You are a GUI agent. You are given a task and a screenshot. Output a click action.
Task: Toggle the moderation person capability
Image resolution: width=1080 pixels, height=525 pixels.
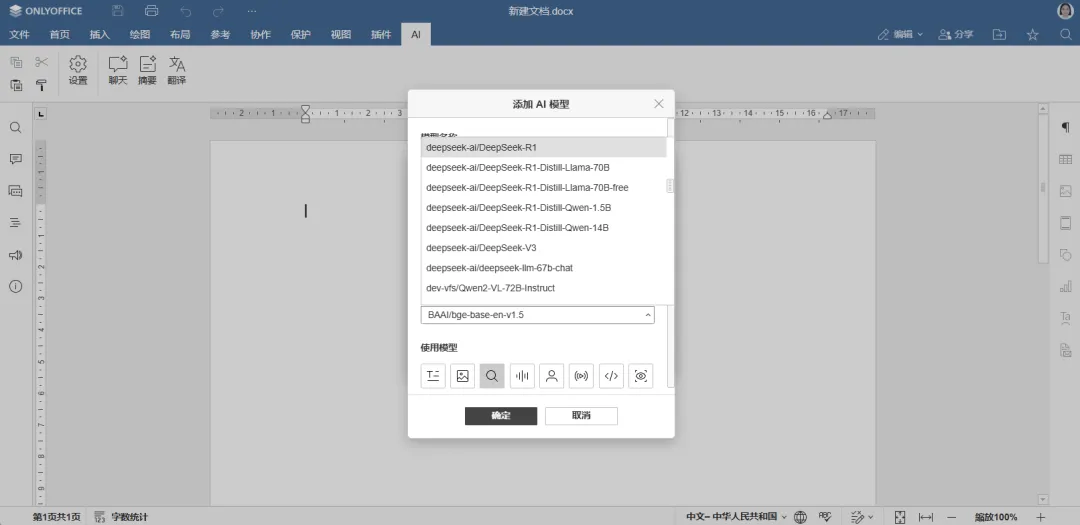pyautogui.click(x=552, y=376)
